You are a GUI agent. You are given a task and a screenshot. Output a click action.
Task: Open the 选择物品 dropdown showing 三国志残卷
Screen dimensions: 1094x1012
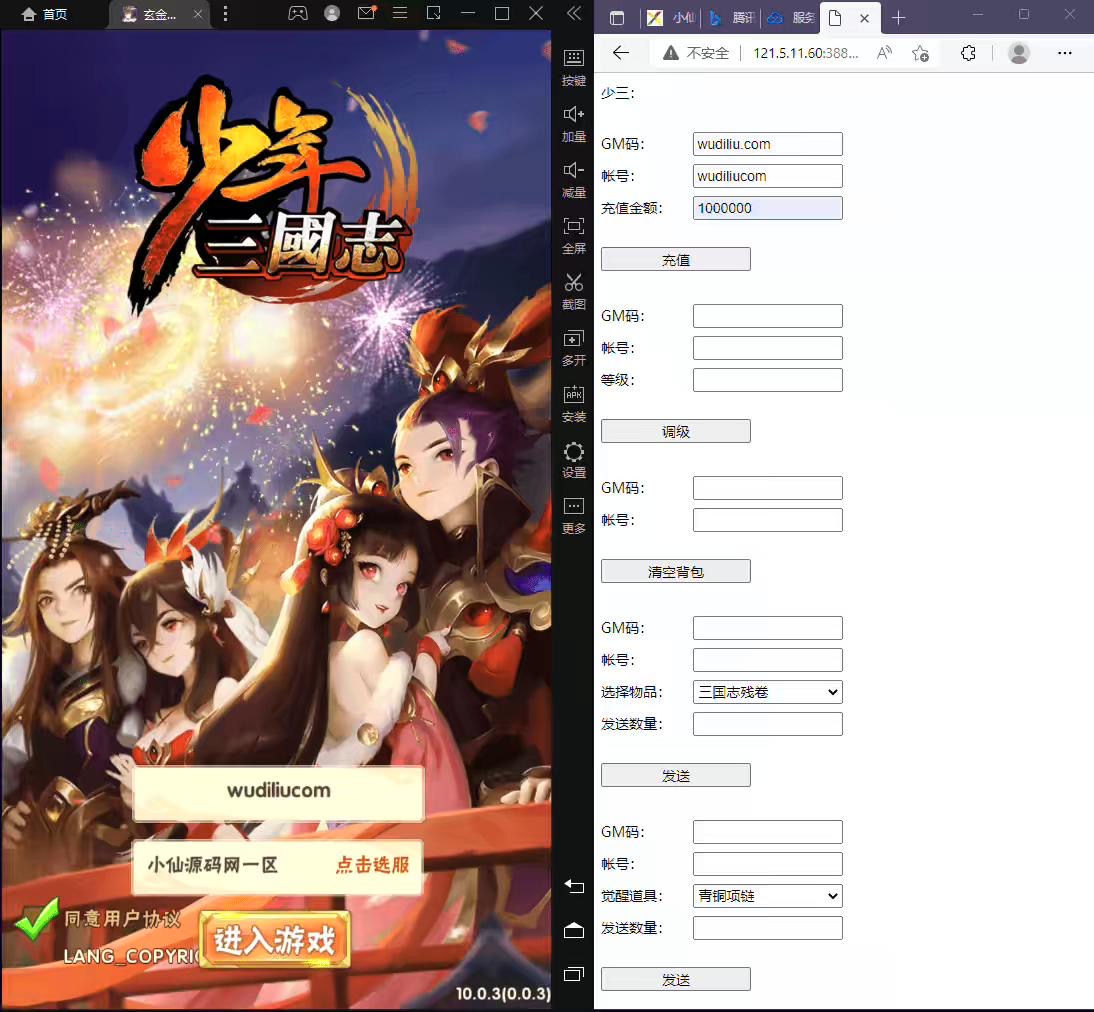767,692
